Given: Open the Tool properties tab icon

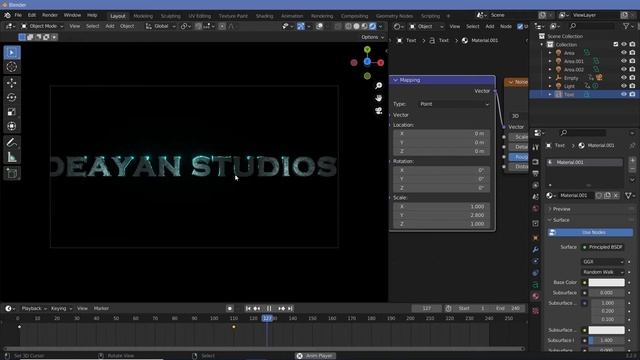Looking at the screenshot, I should 536,147.
